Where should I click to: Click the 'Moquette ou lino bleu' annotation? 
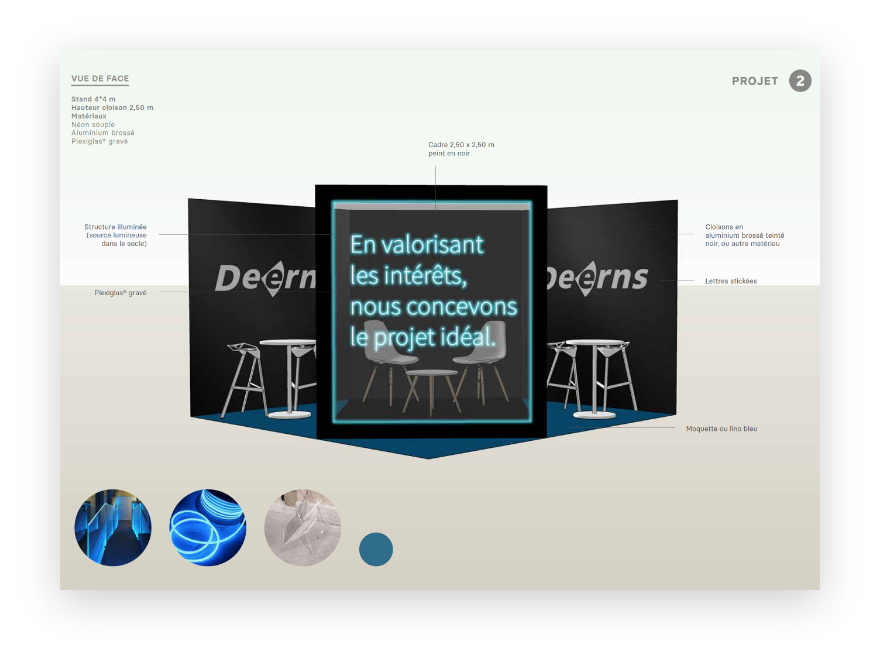coord(728,428)
